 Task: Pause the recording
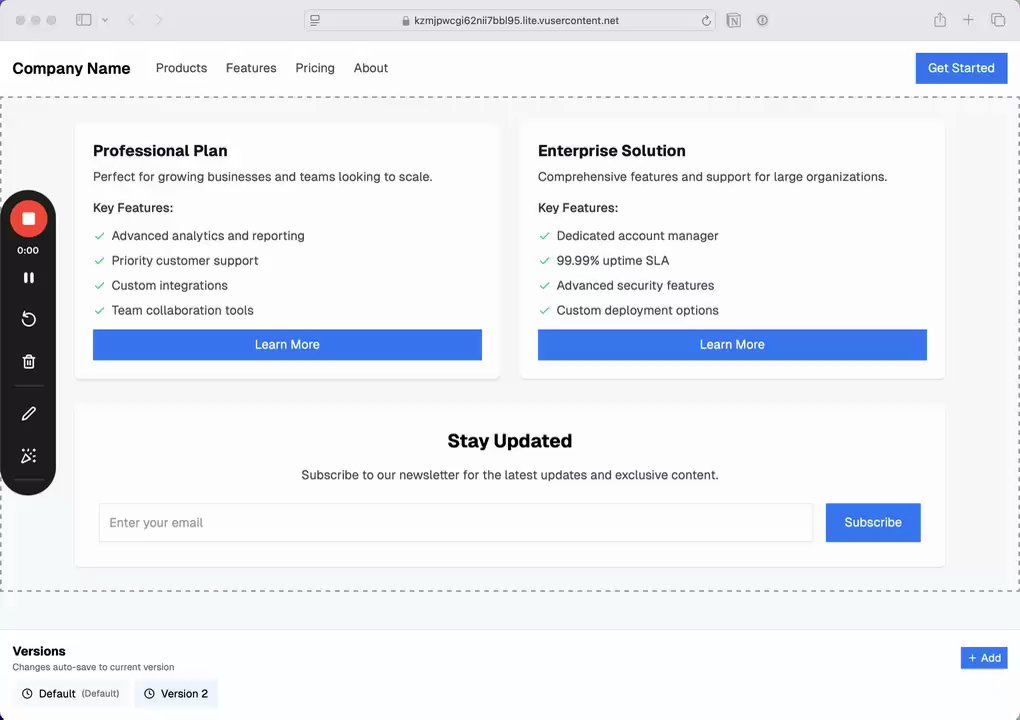28,278
